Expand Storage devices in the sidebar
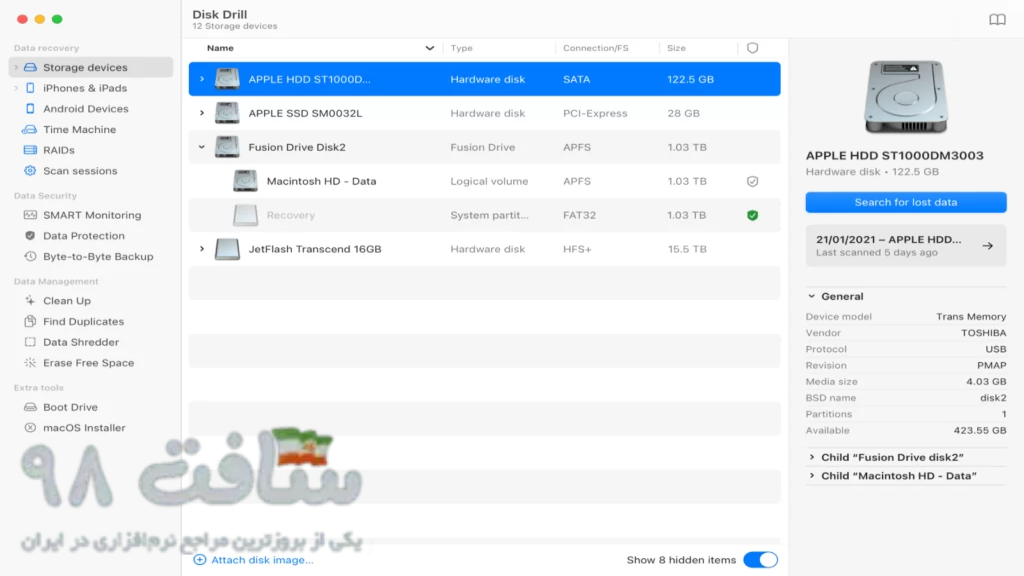 coord(16,67)
